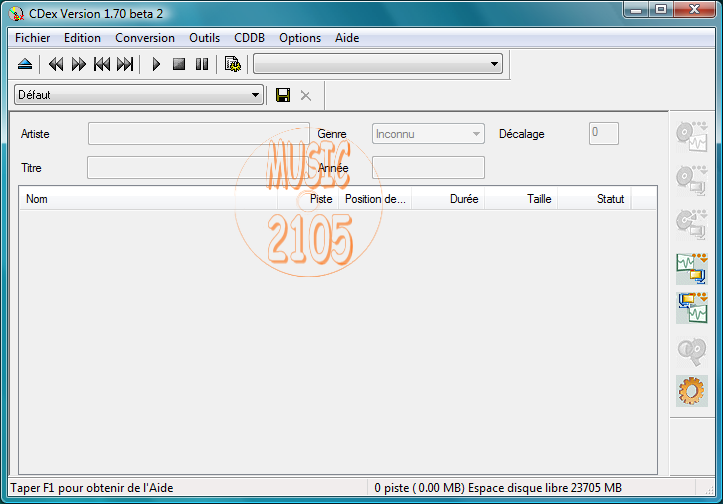The width and height of the screenshot is (723, 504).
Task: Click the CDex application icon in title bar
Action: click(16, 14)
